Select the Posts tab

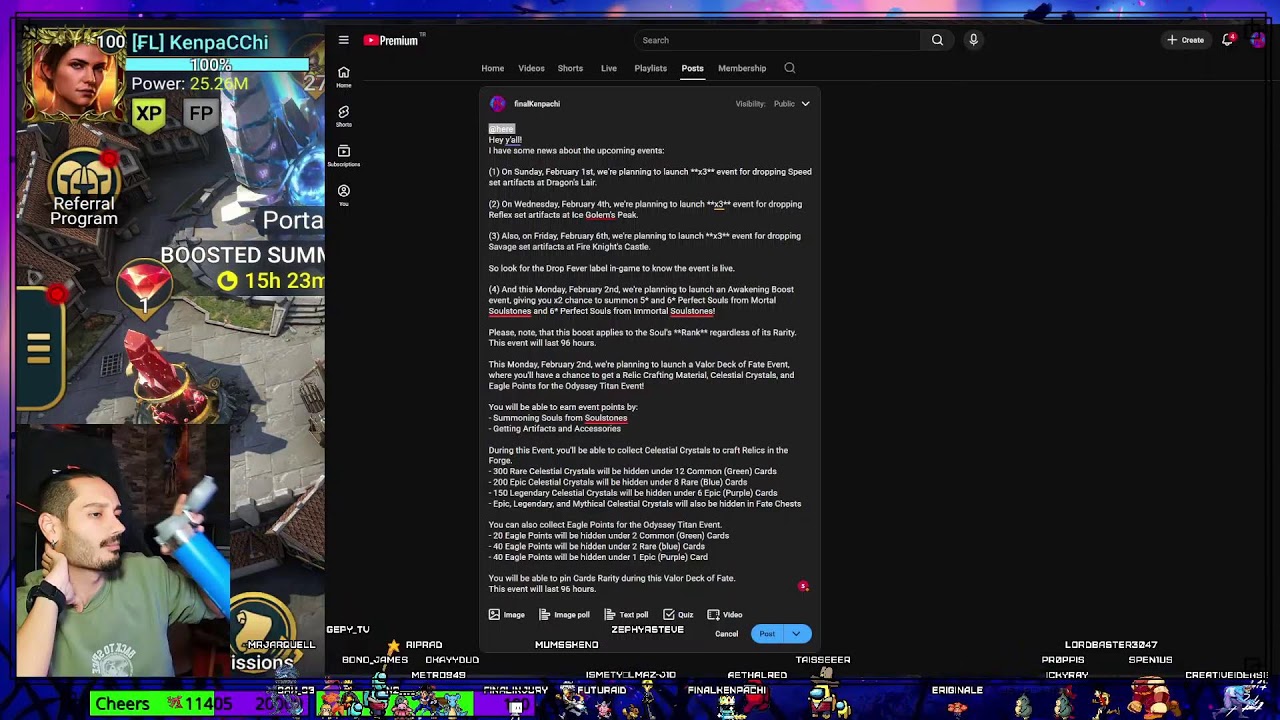692,68
